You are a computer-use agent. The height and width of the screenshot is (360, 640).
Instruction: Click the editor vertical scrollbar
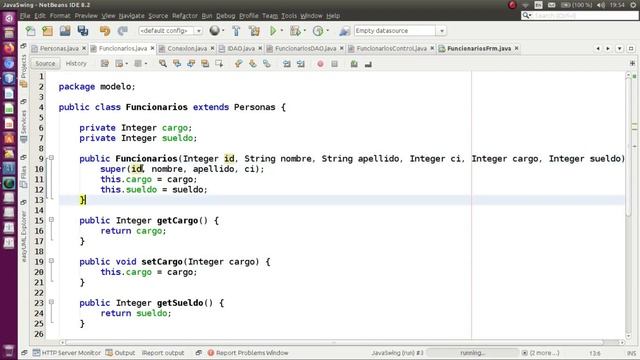coord(629,147)
